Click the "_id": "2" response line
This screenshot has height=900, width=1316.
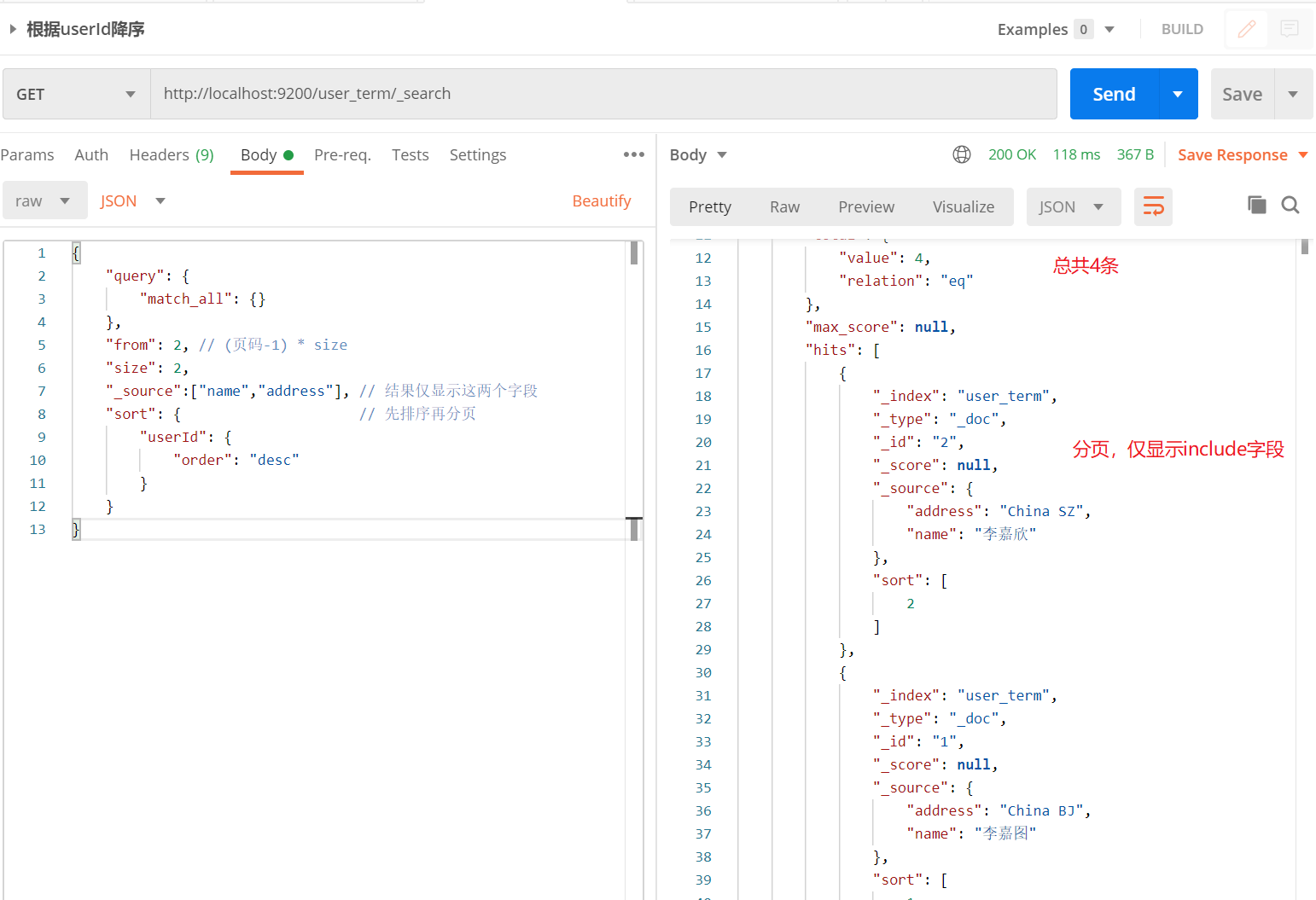[x=918, y=442]
